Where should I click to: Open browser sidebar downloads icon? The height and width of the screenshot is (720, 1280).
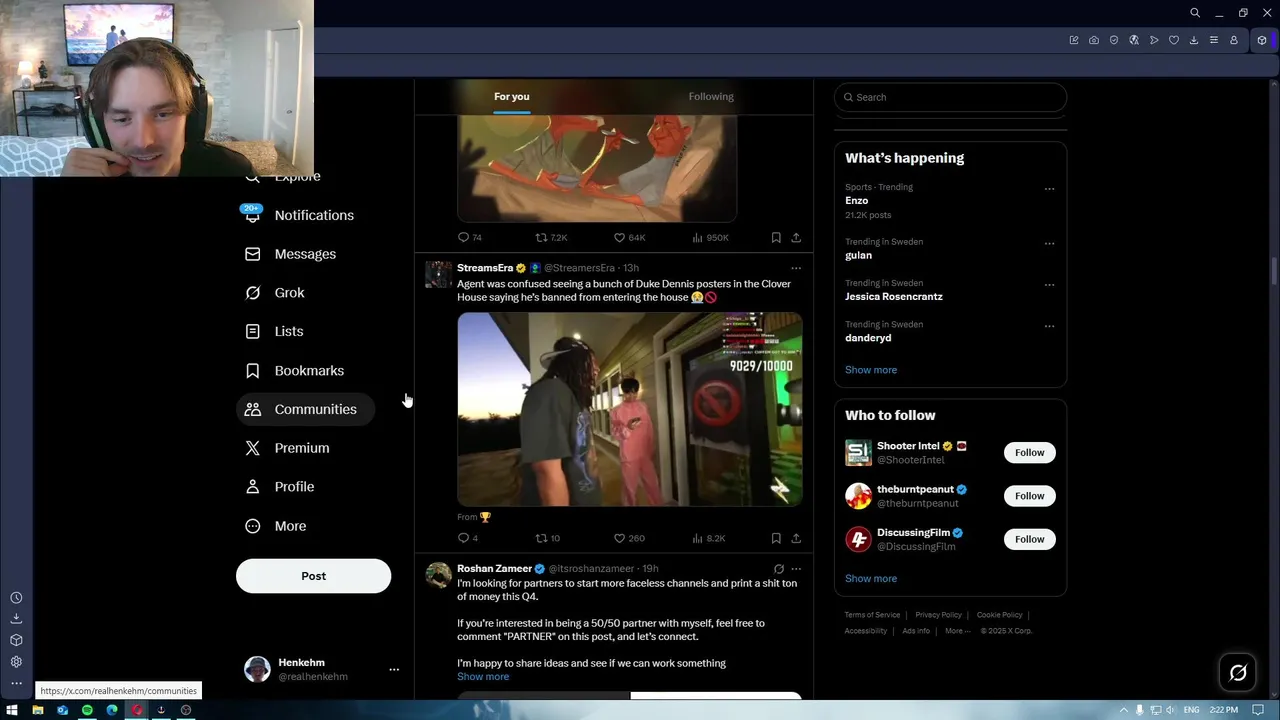(16, 619)
